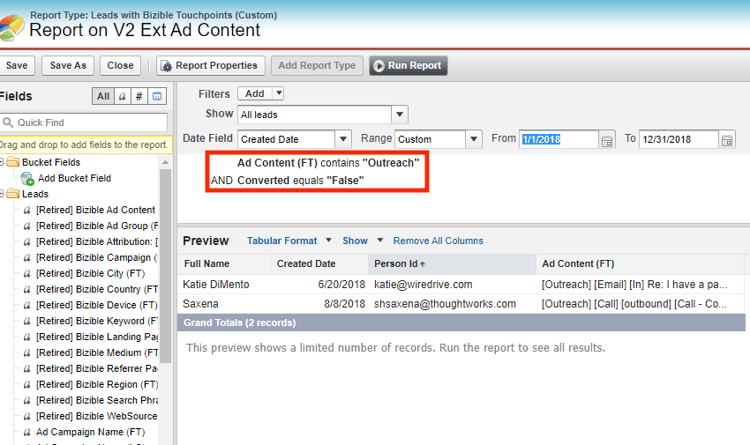This screenshot has width=750, height=445.
Task: Select Add Bucket Field item
Action: pyautogui.click(x=75, y=178)
